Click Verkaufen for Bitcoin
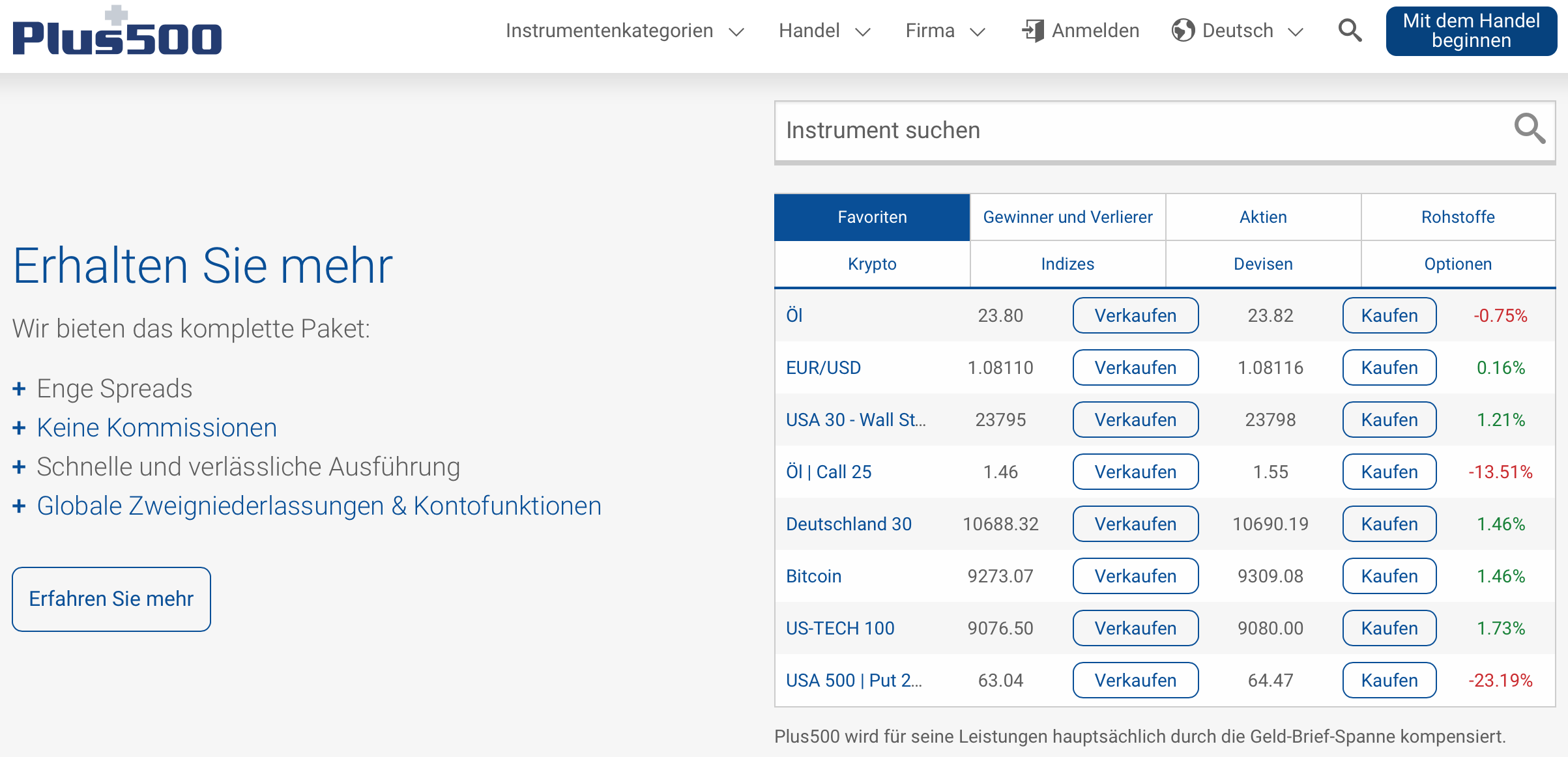This screenshot has height=757, width=1568. point(1135,576)
